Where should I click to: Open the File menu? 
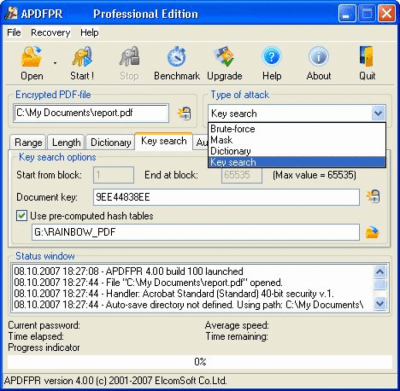pyautogui.click(x=14, y=33)
